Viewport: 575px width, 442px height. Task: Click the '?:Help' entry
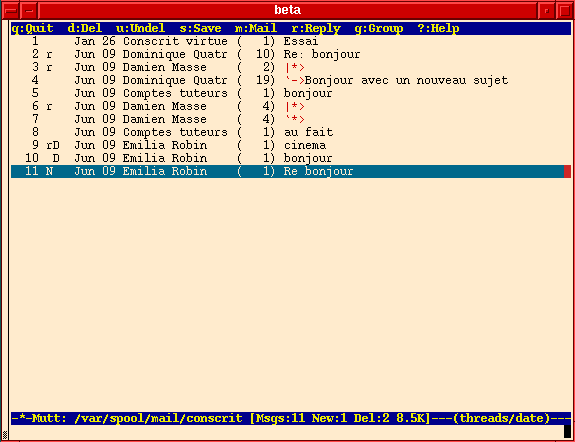tap(438, 28)
